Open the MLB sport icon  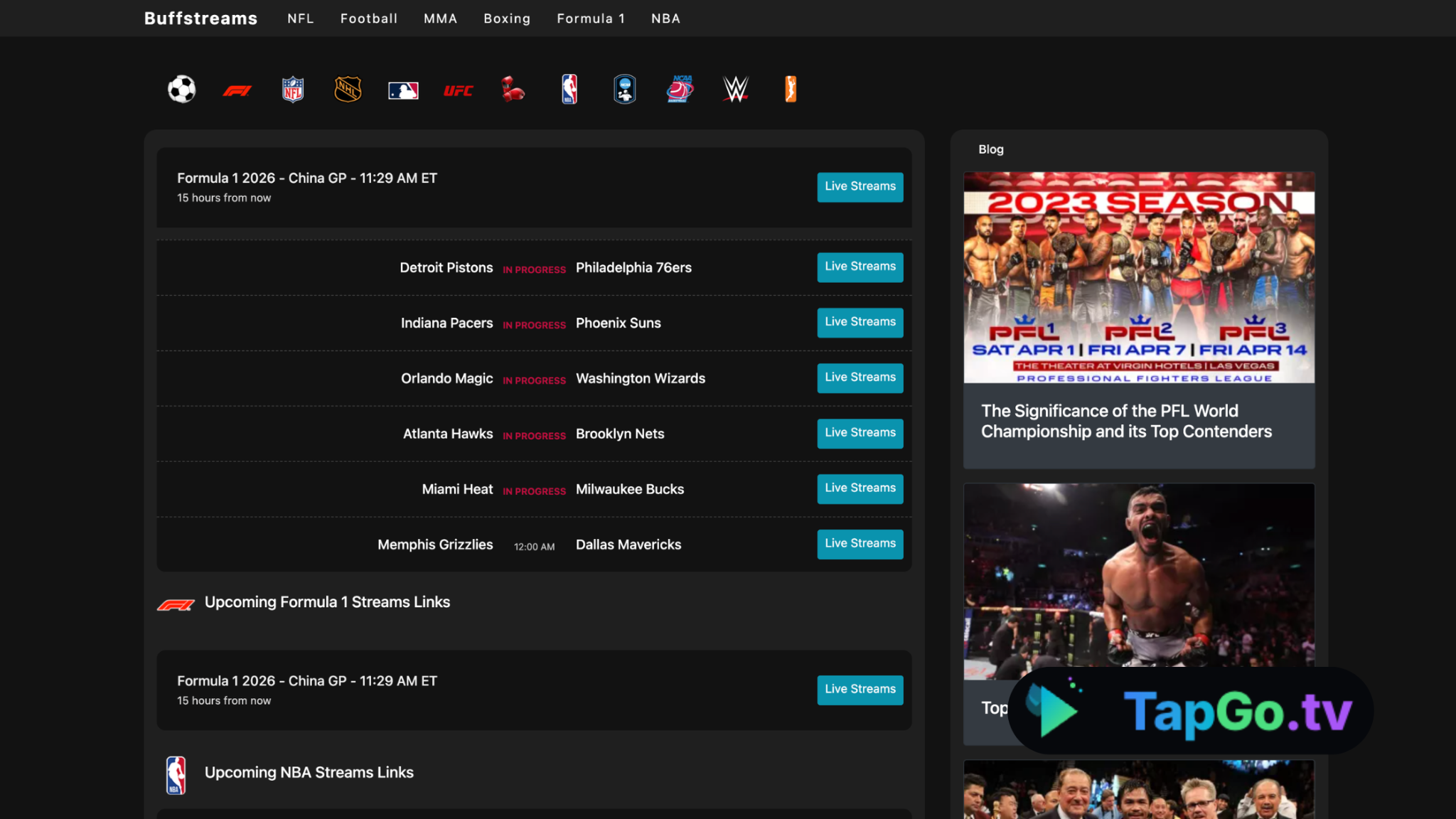(x=403, y=89)
